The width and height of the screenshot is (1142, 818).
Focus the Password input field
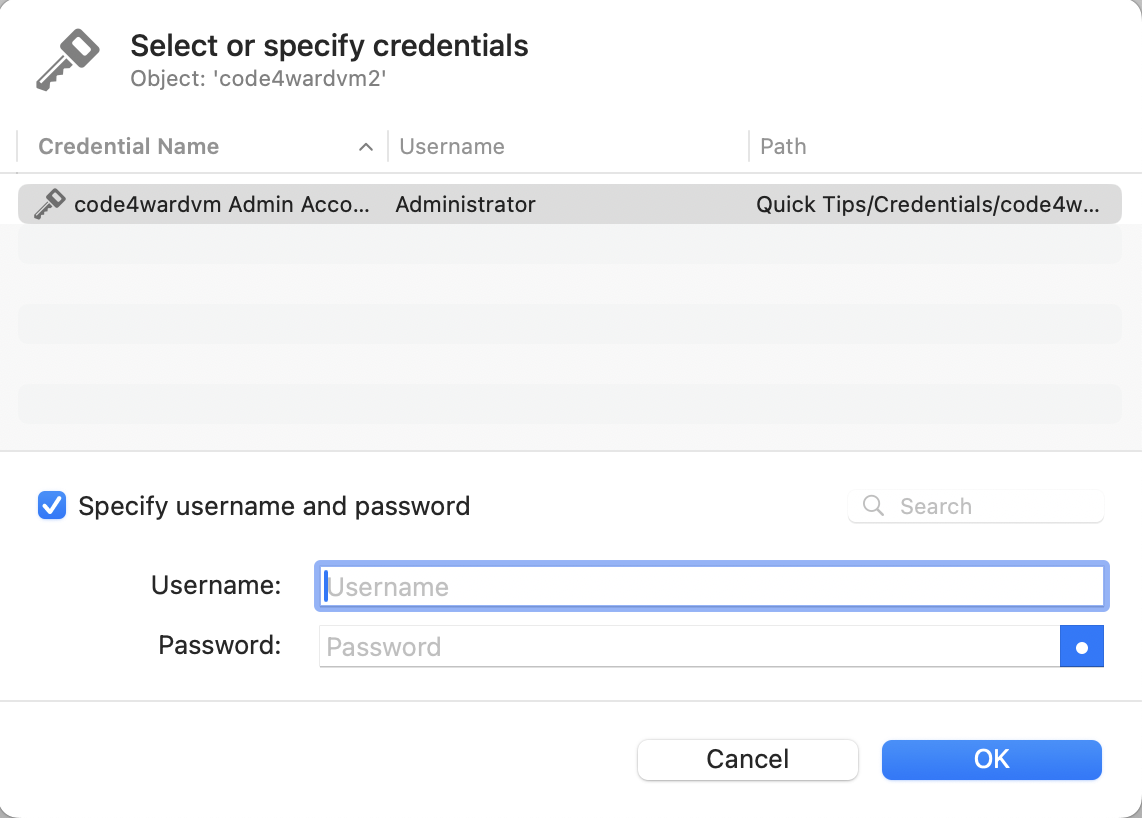[689, 646]
